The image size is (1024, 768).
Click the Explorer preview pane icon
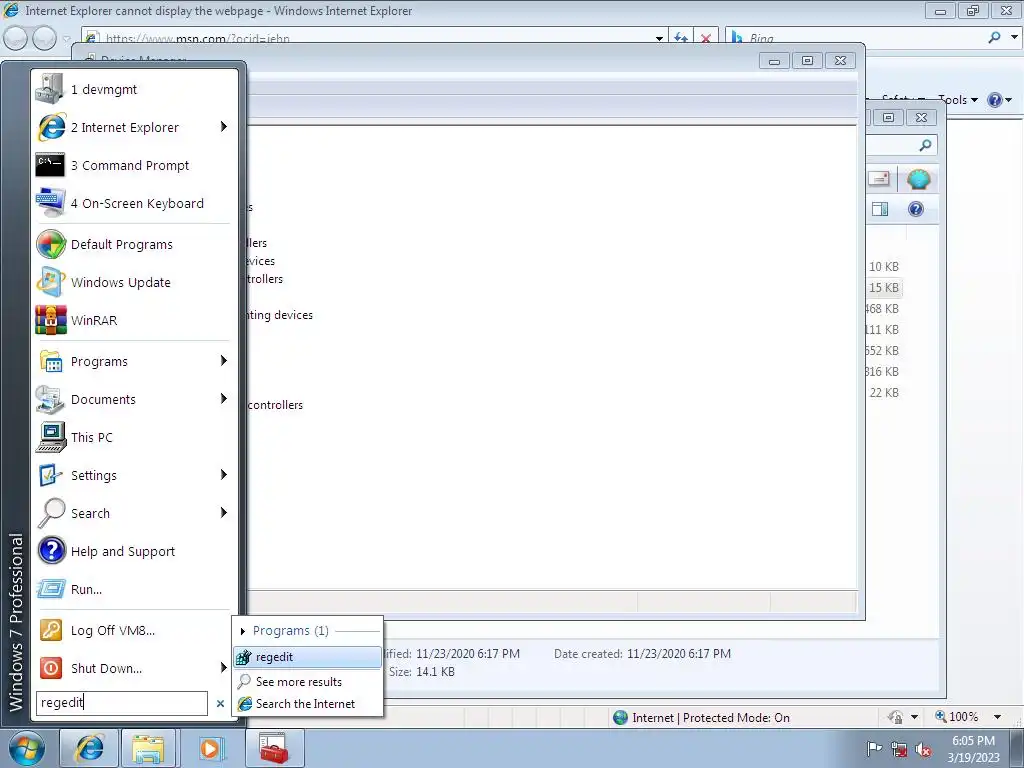tap(880, 209)
